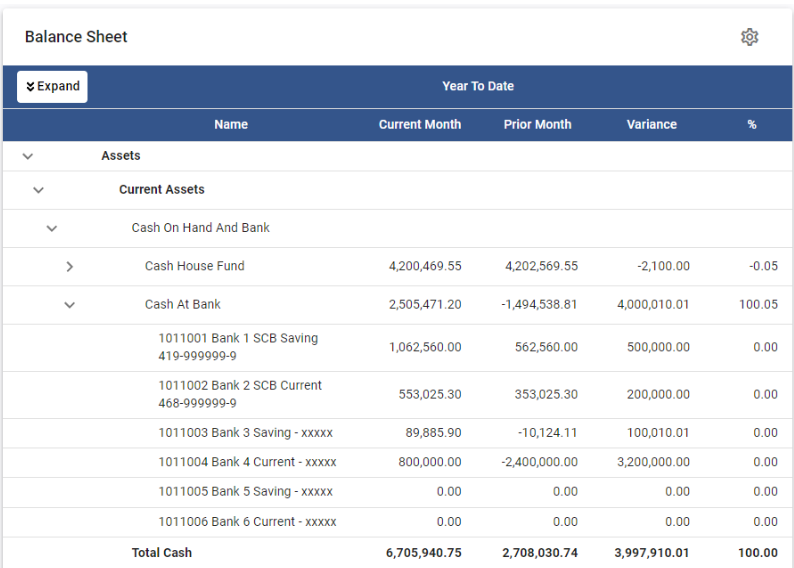Viewport: 794px width, 568px height.
Task: Select the 1011004 Bank 4 Current row
Action: tap(247, 462)
